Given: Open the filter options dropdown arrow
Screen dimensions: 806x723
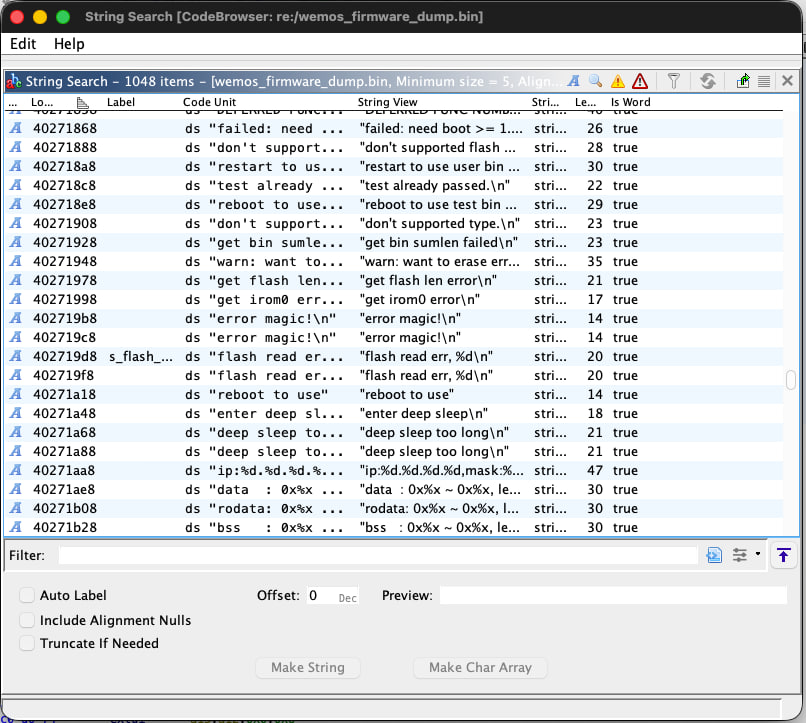Looking at the screenshot, I should [x=758, y=554].
